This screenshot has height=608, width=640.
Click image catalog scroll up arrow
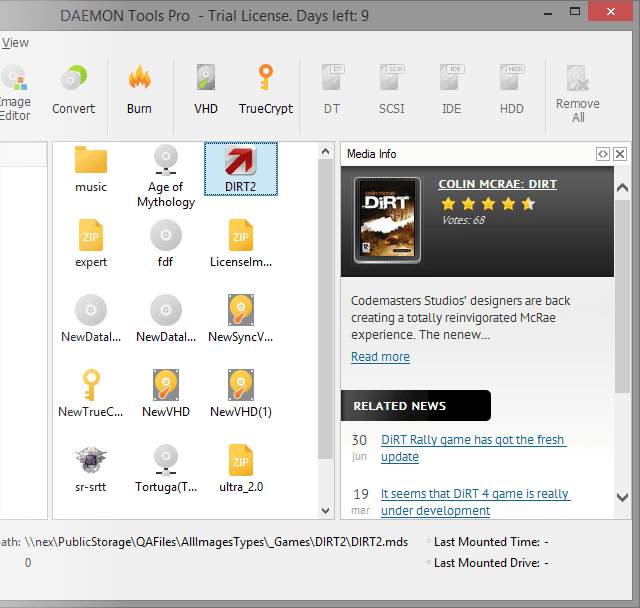(325, 151)
